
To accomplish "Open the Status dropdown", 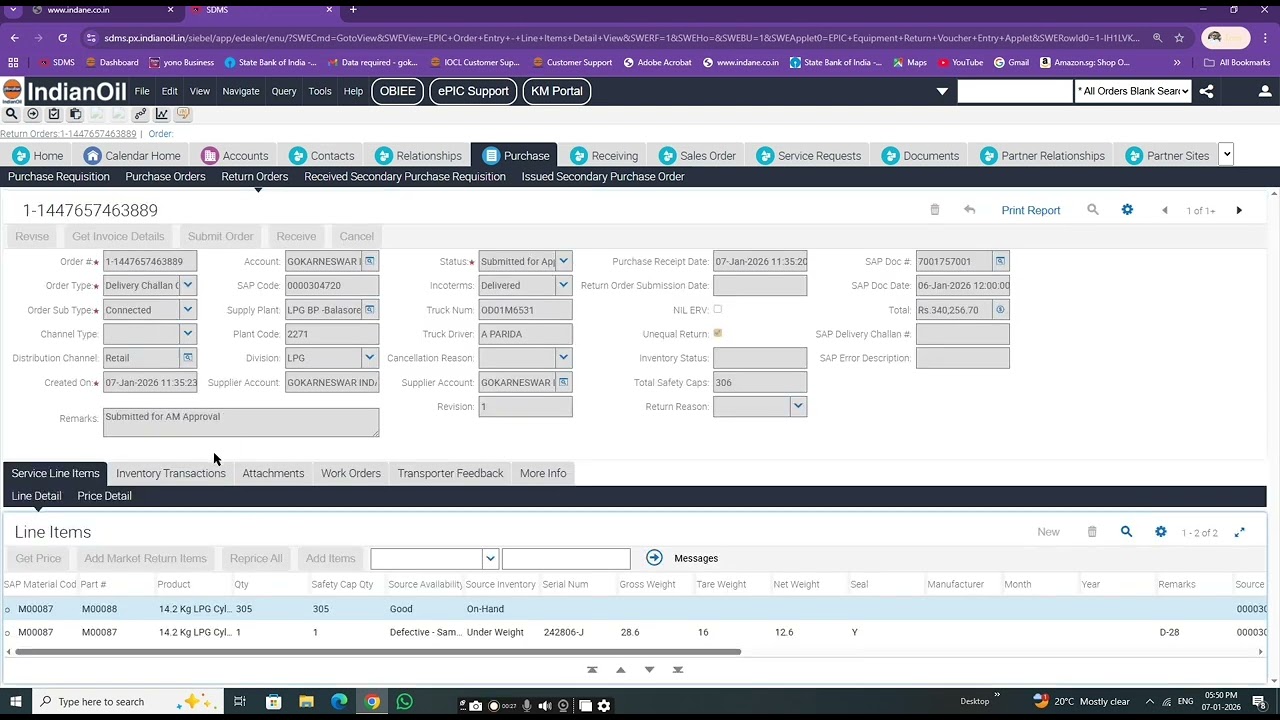I will (x=564, y=261).
